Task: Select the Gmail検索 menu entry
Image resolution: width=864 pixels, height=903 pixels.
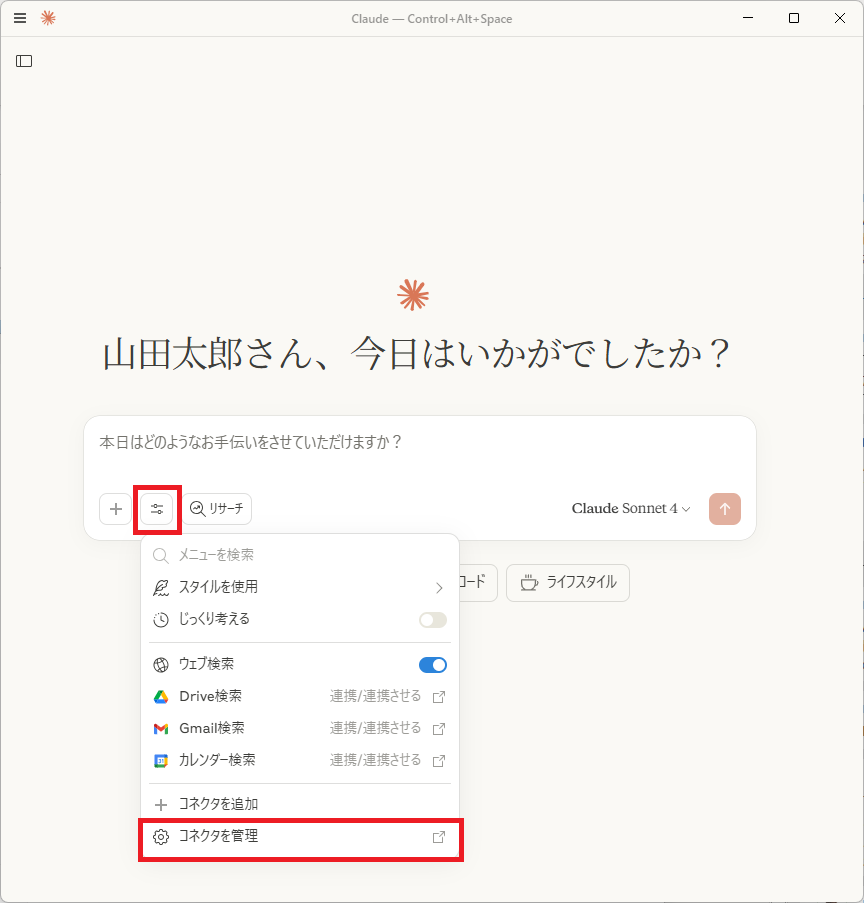Action: click(x=300, y=729)
